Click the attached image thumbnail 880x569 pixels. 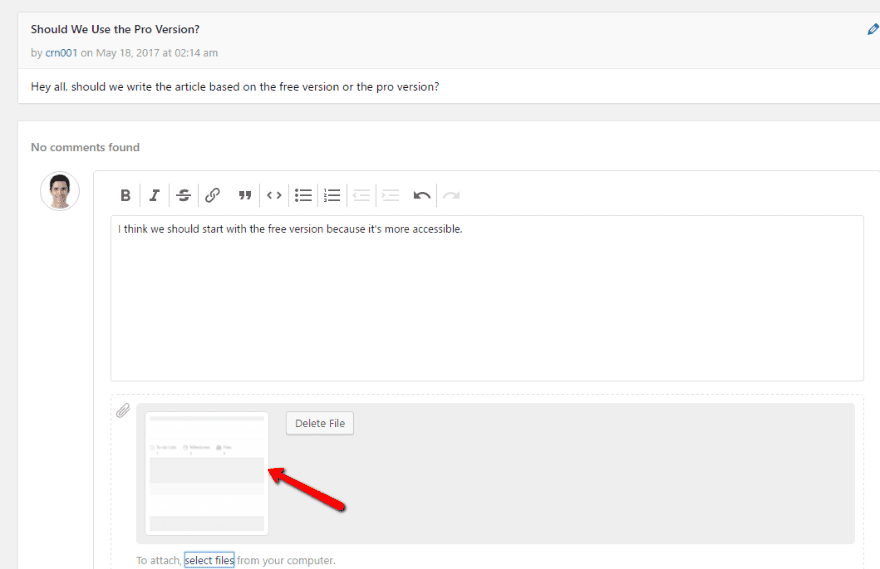pyautogui.click(x=207, y=473)
